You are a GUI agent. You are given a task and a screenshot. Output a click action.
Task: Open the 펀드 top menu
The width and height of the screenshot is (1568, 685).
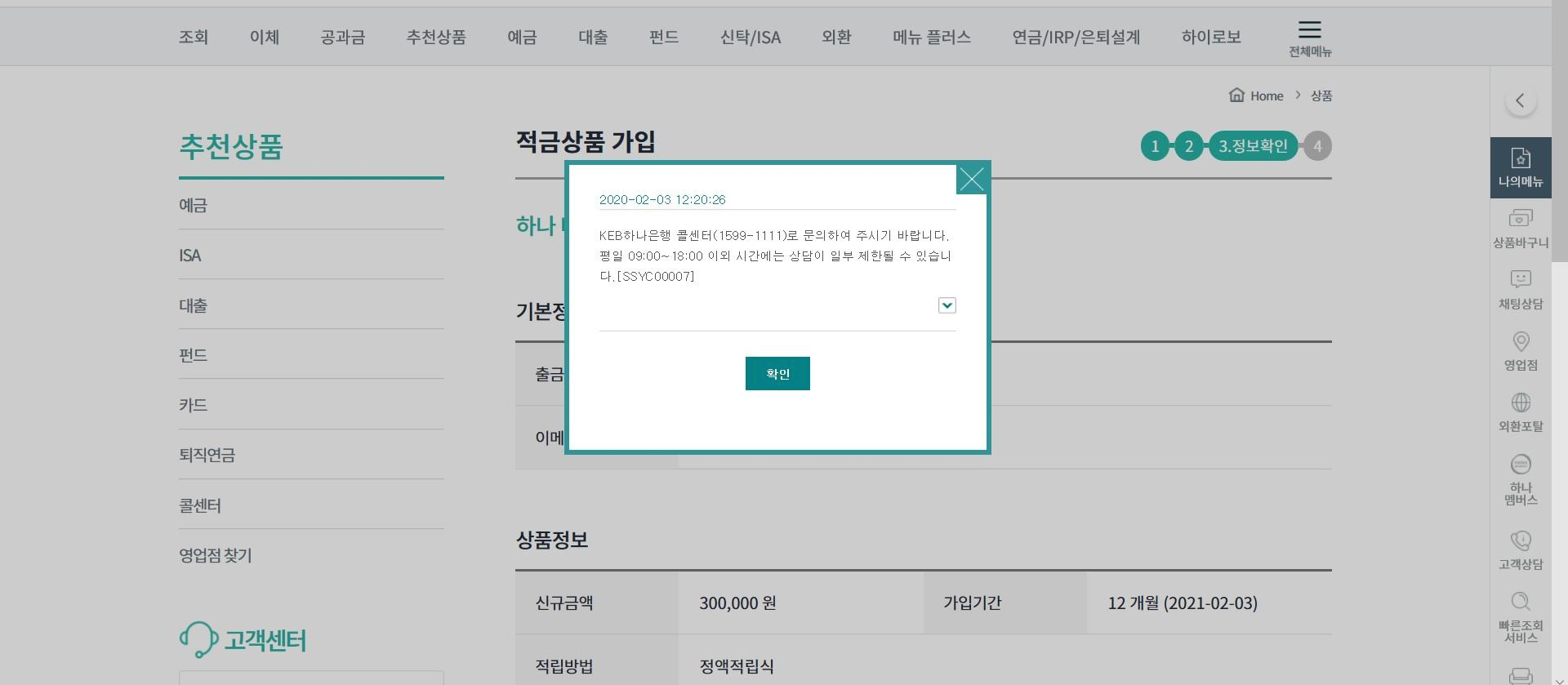pyautogui.click(x=664, y=37)
